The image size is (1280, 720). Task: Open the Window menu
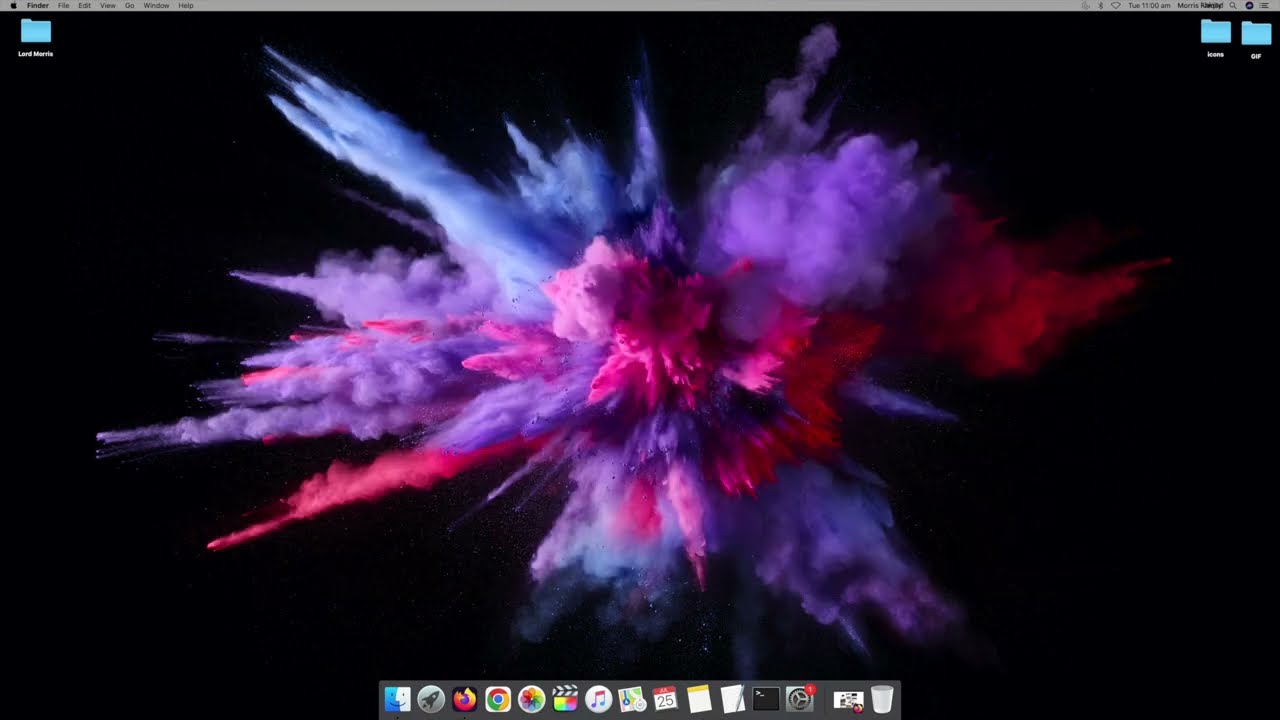156,5
